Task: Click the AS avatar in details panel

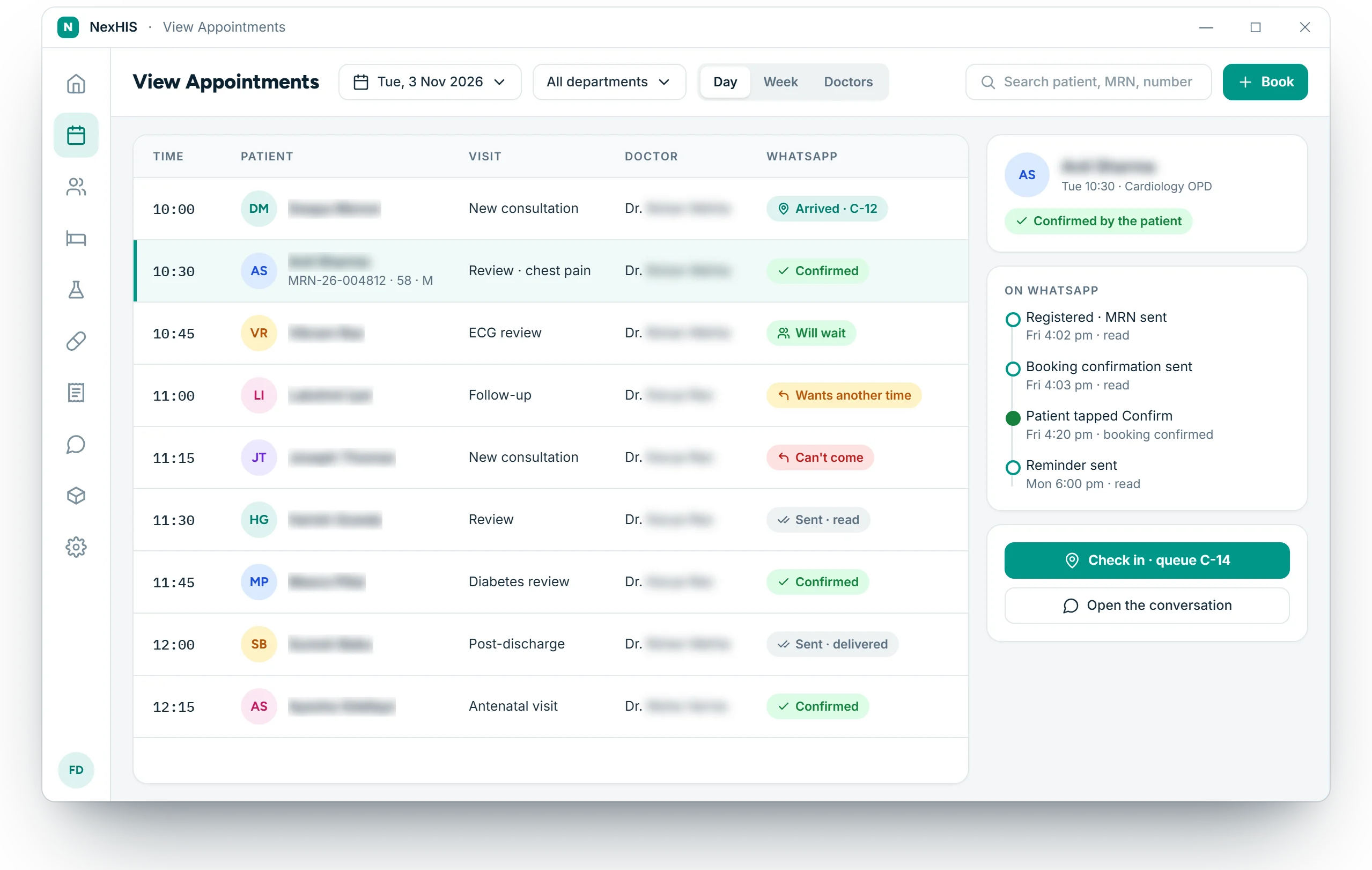Action: tap(1027, 175)
